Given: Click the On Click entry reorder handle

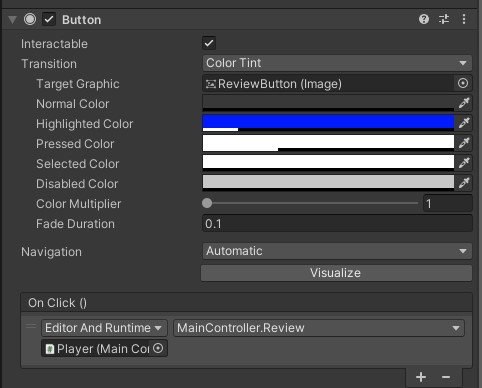Looking at the screenshot, I should (31, 326).
